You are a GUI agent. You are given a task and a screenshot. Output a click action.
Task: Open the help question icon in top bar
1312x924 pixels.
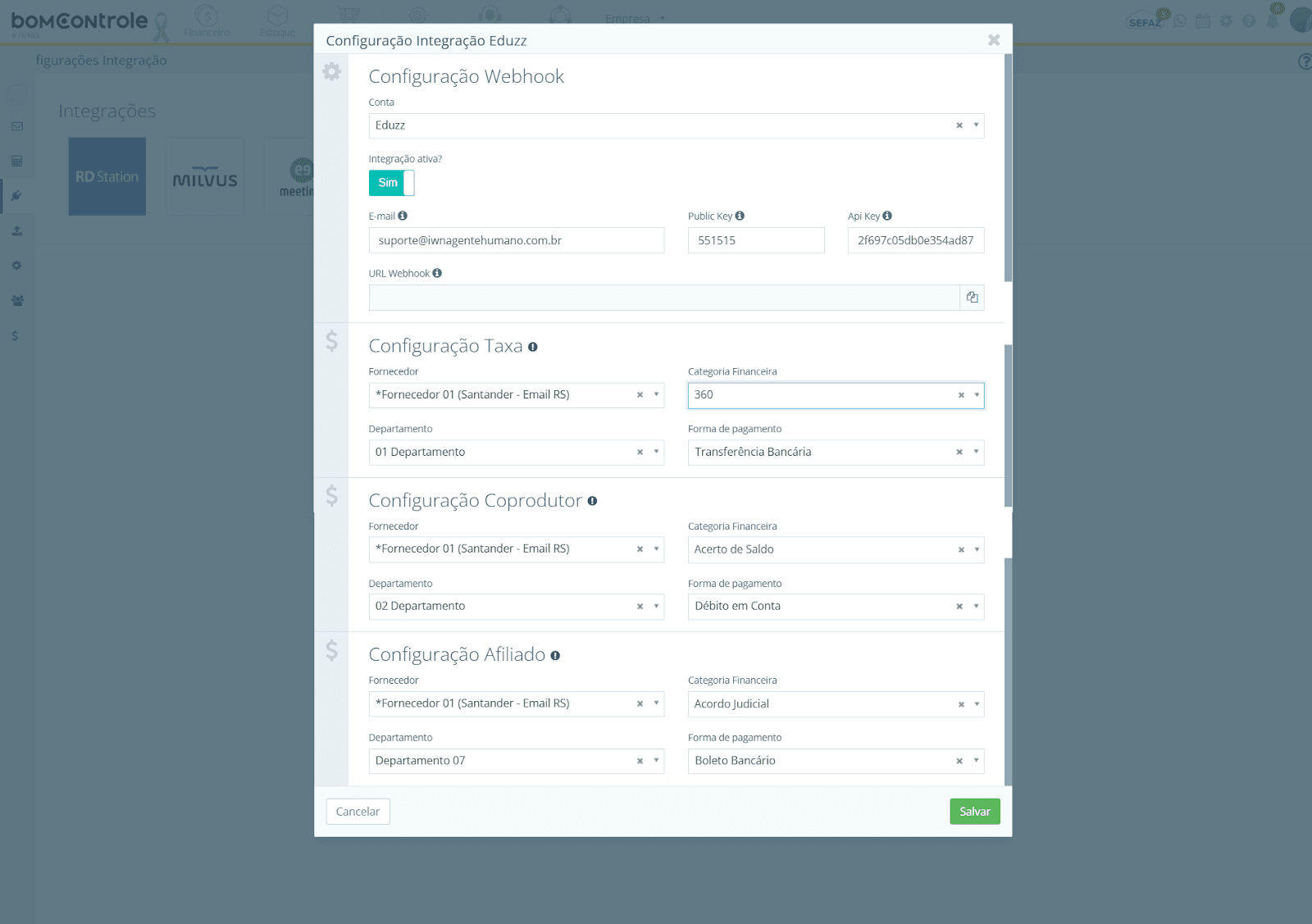[1249, 21]
